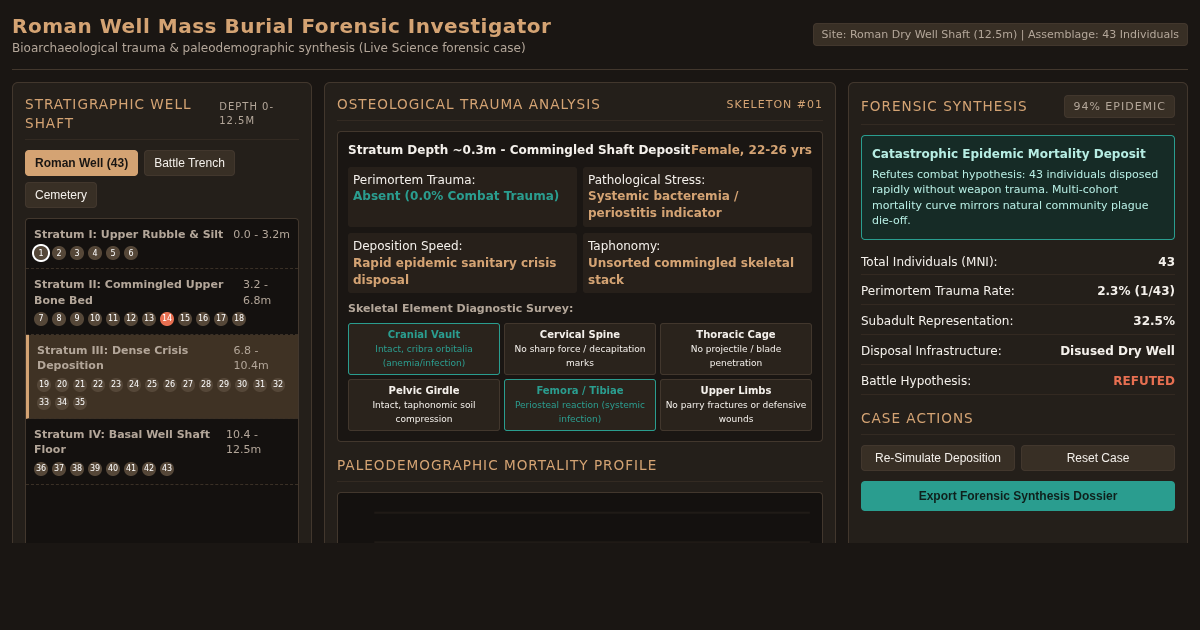This screenshot has height=630, width=1200.
Task: Select skeleton marker 43
Action: (167, 469)
